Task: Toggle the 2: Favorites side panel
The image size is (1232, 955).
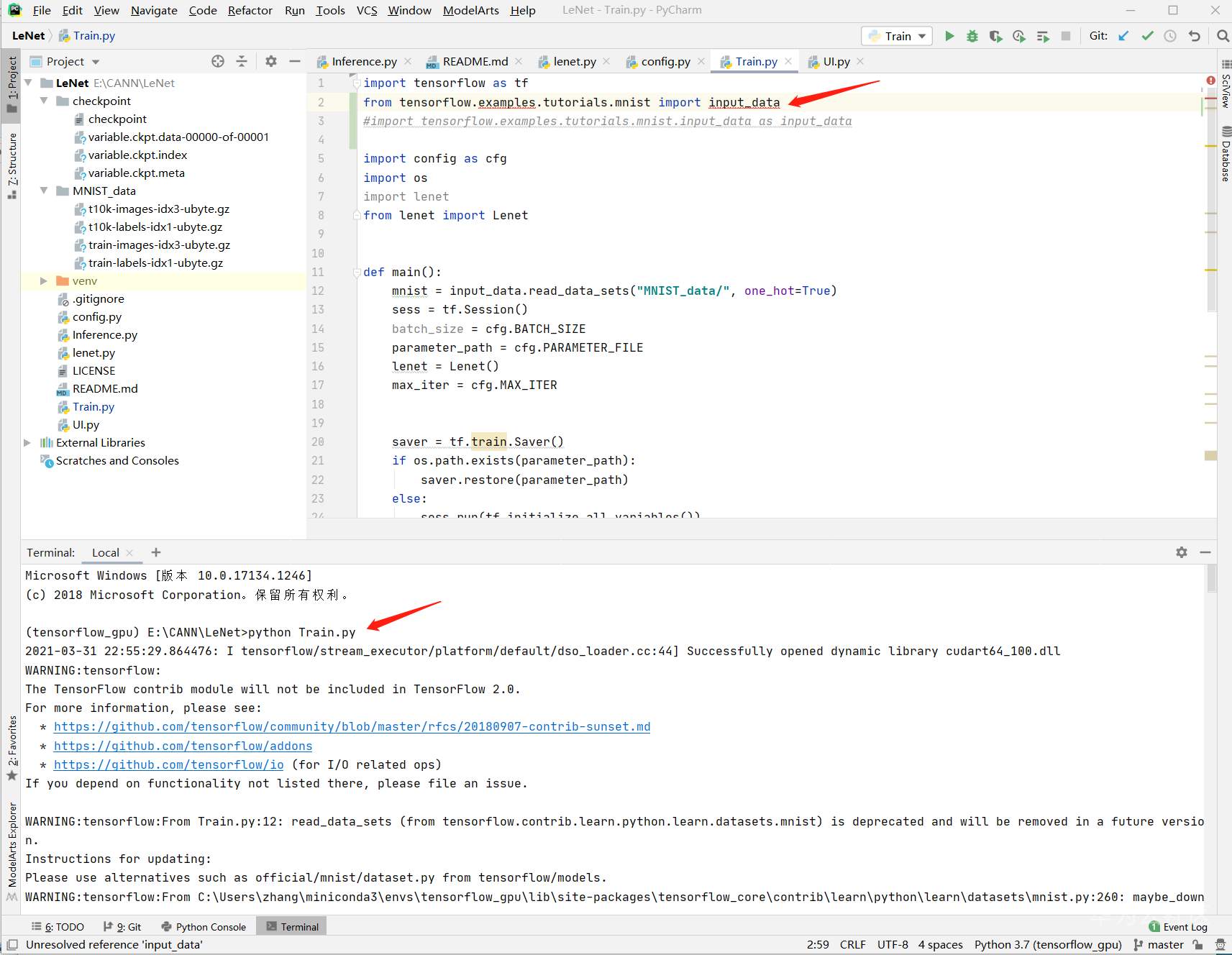Action: pyautogui.click(x=12, y=748)
